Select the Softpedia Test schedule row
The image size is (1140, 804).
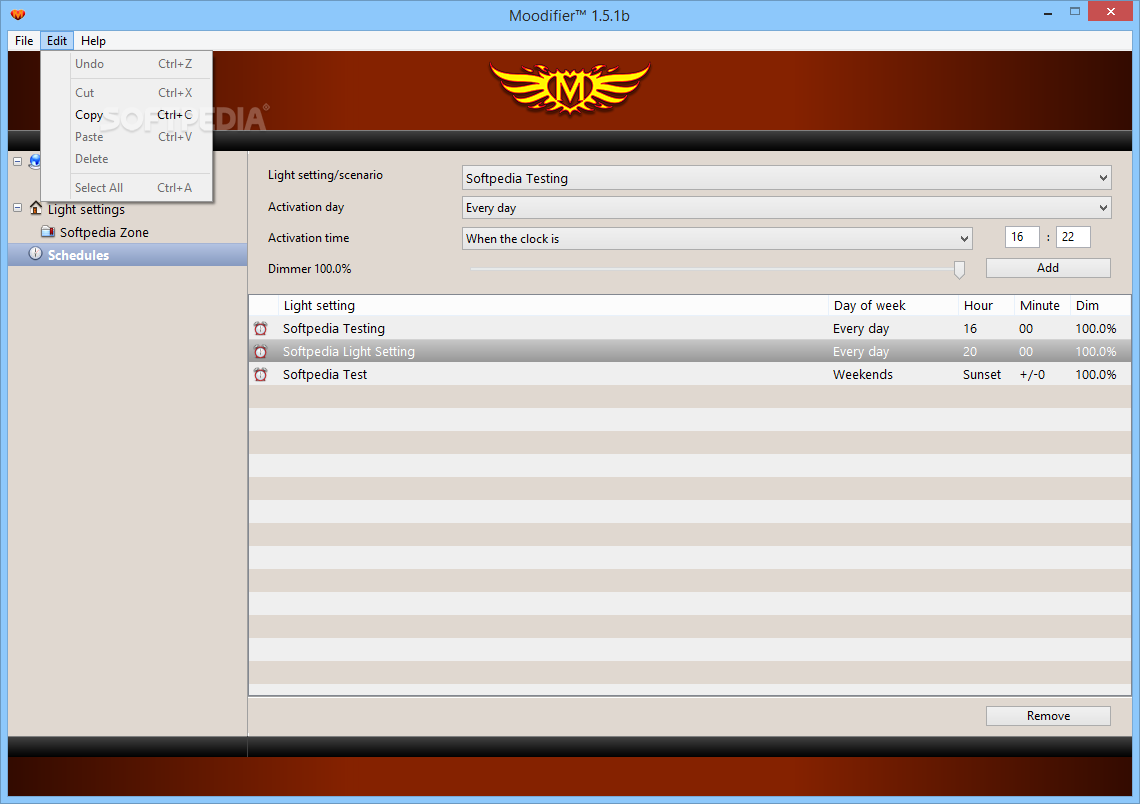click(x=689, y=374)
